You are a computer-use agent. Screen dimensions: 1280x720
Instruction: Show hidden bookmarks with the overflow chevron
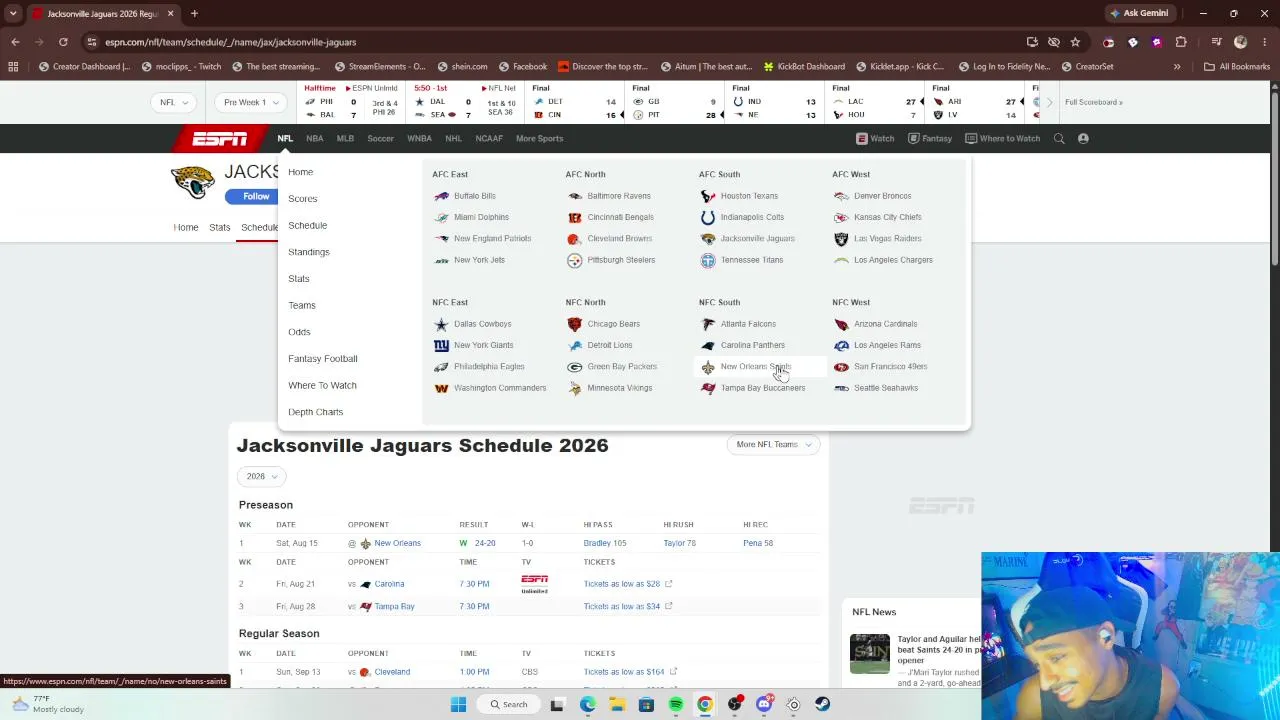pyautogui.click(x=1177, y=67)
